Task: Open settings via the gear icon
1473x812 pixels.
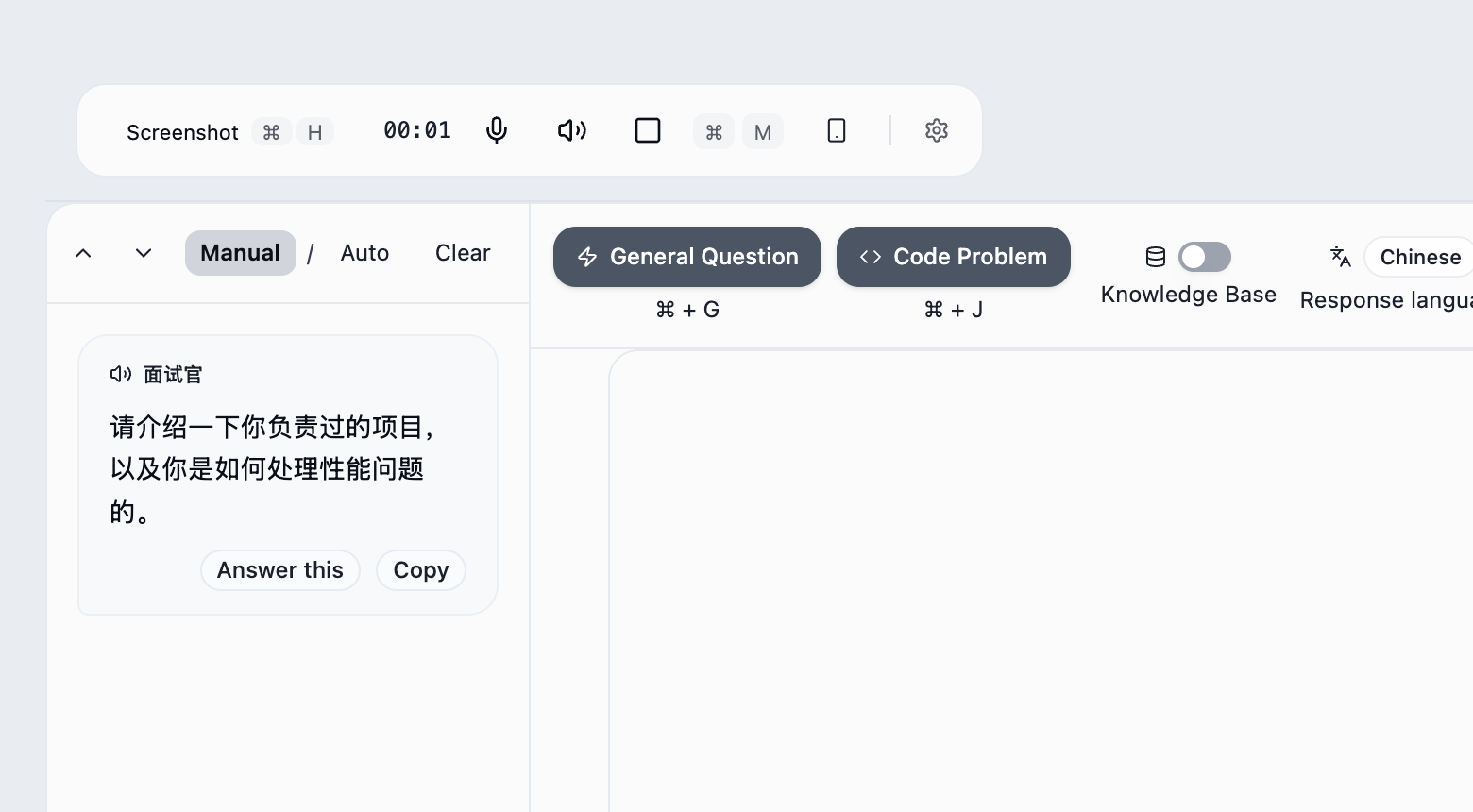Action: click(x=937, y=130)
